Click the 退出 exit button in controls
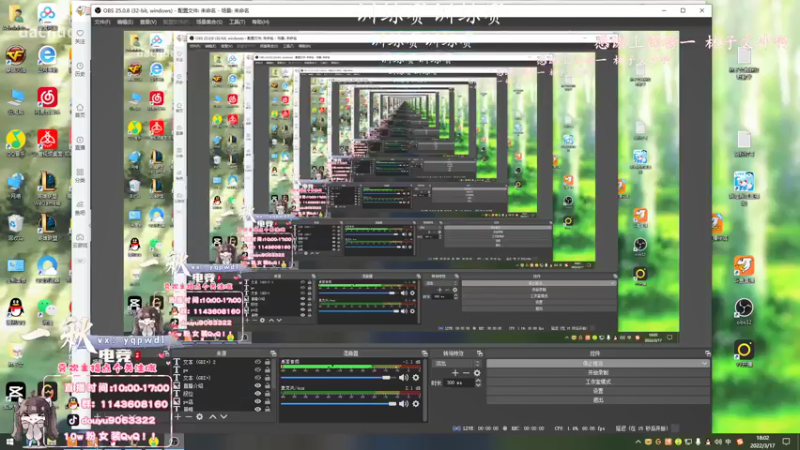This screenshot has height=450, width=800. tap(597, 400)
